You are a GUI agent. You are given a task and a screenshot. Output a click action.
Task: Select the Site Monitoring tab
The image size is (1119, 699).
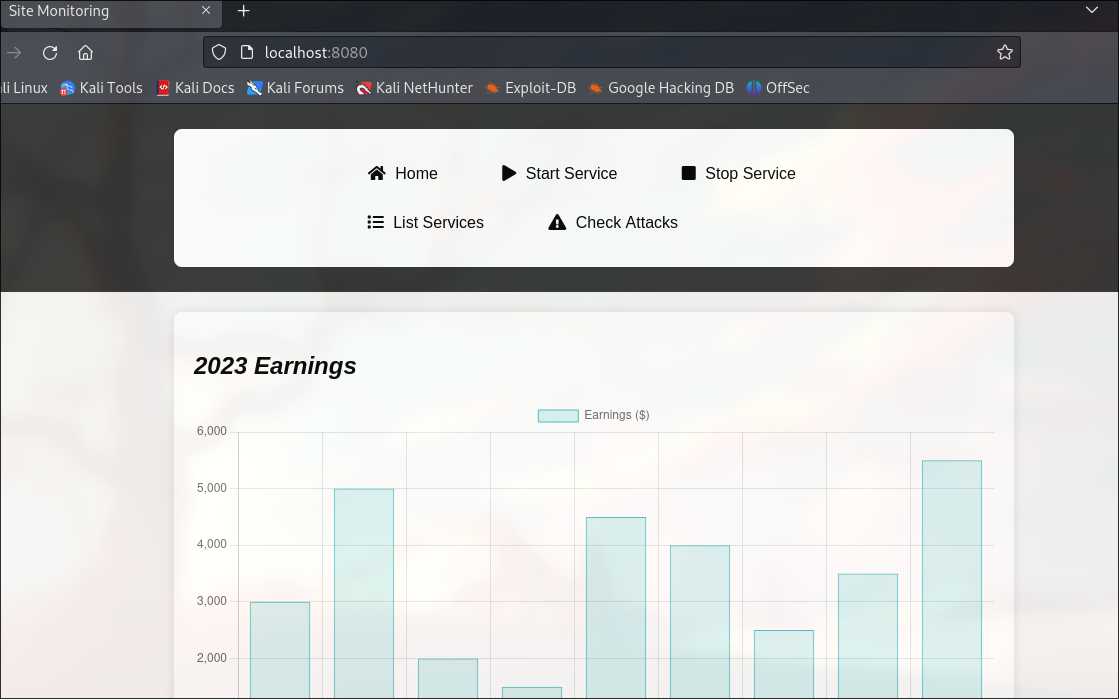pyautogui.click(x=90, y=11)
